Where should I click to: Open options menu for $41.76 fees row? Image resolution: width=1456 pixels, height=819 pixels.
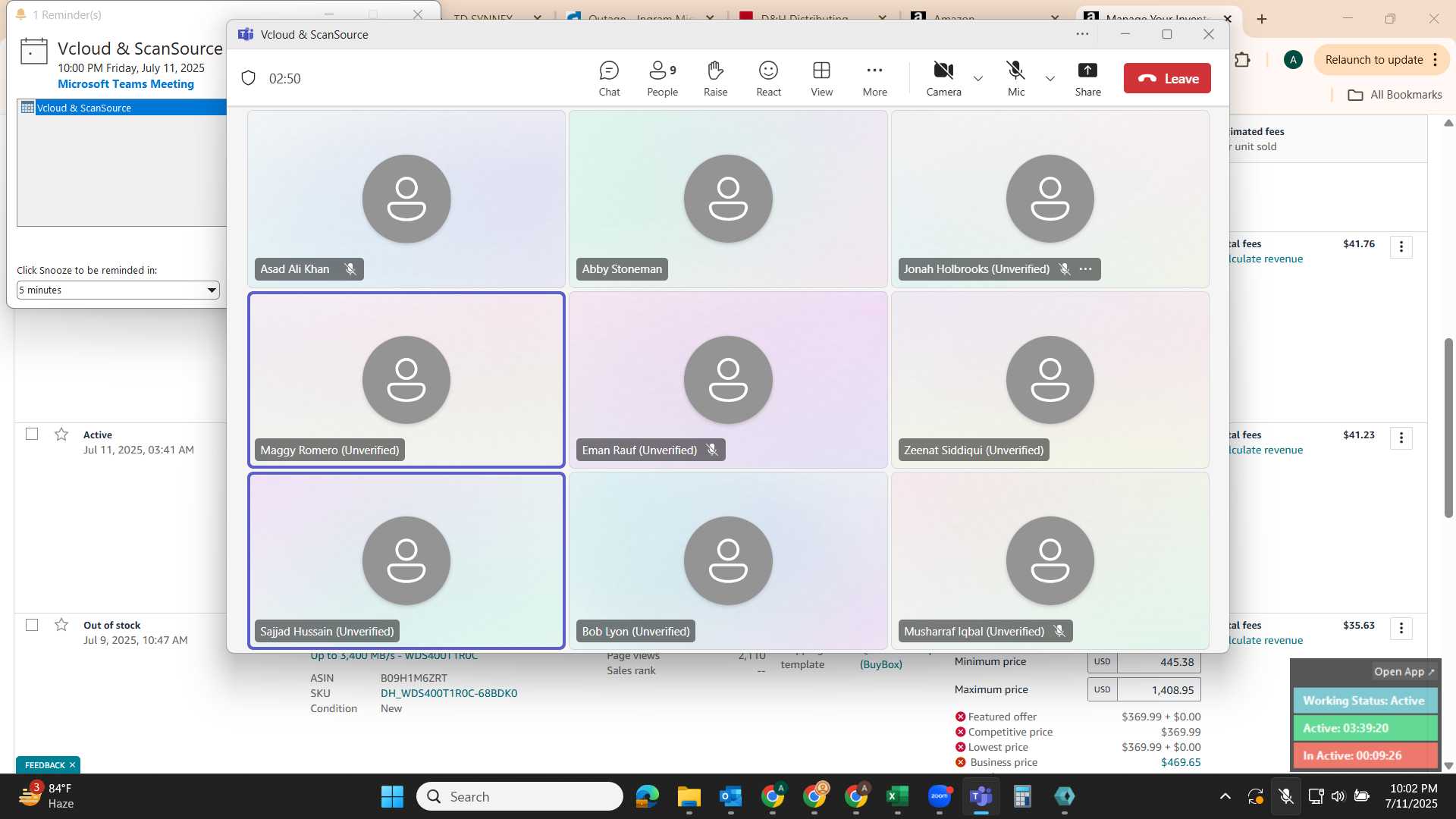(1401, 246)
